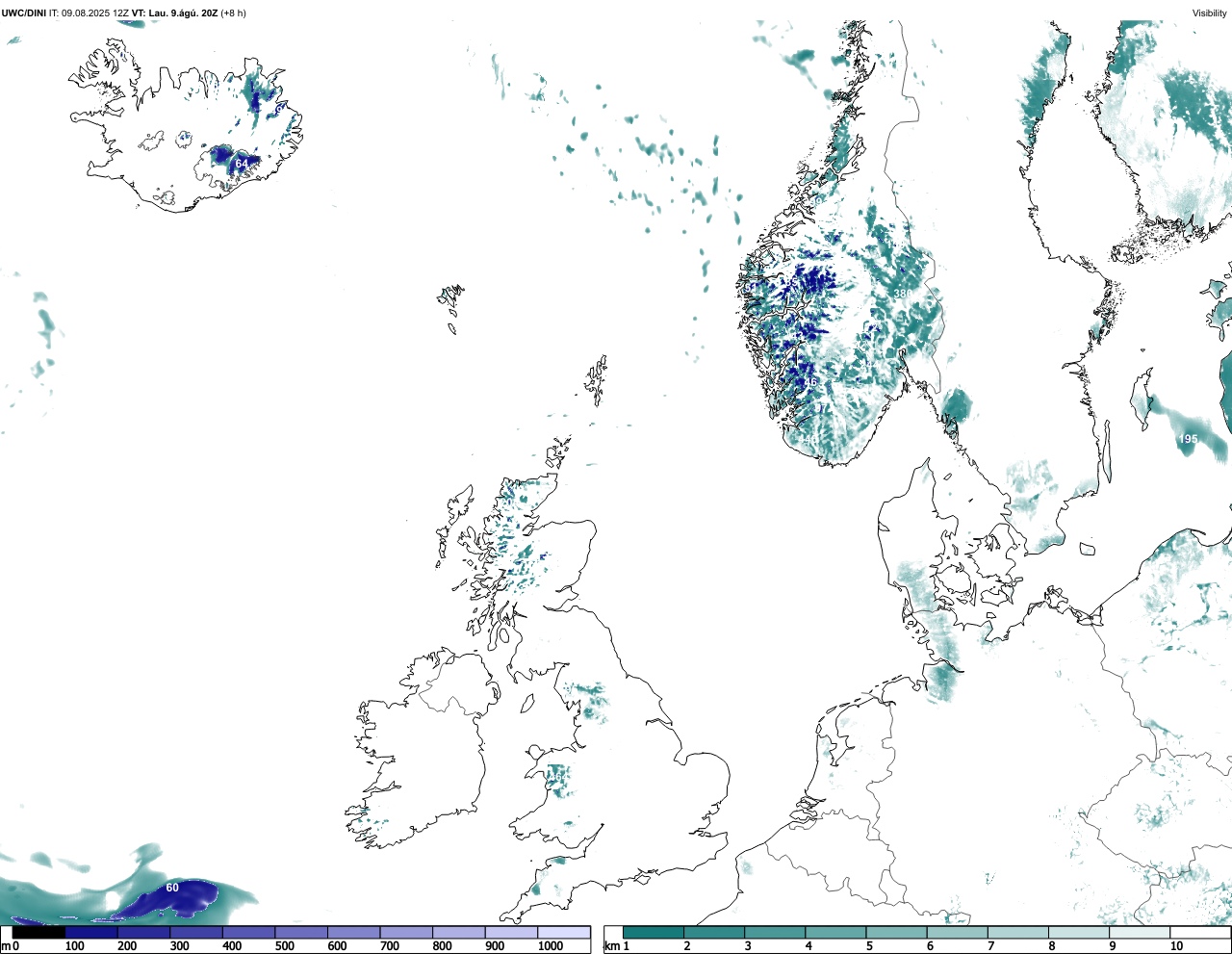This screenshot has width=1232, height=954.
Task: Click the '380' visibility value over Norway
Action: pos(903,294)
